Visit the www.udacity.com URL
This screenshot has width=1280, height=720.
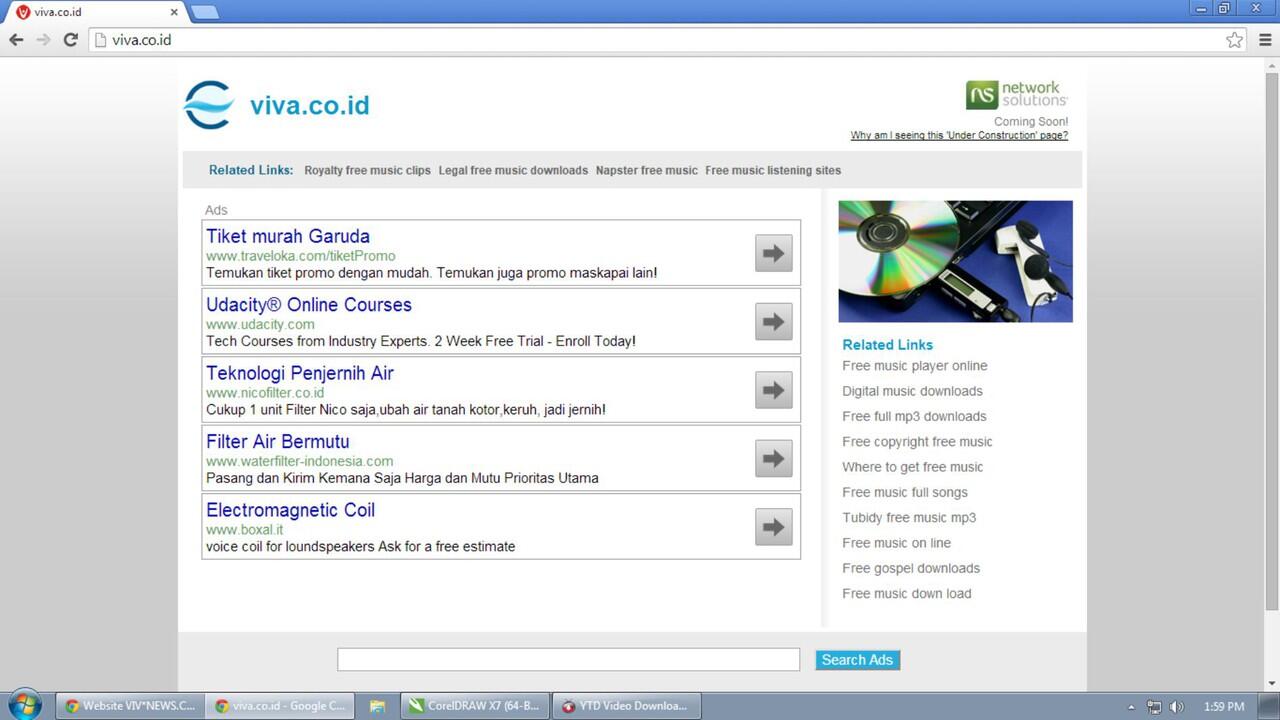coord(260,324)
